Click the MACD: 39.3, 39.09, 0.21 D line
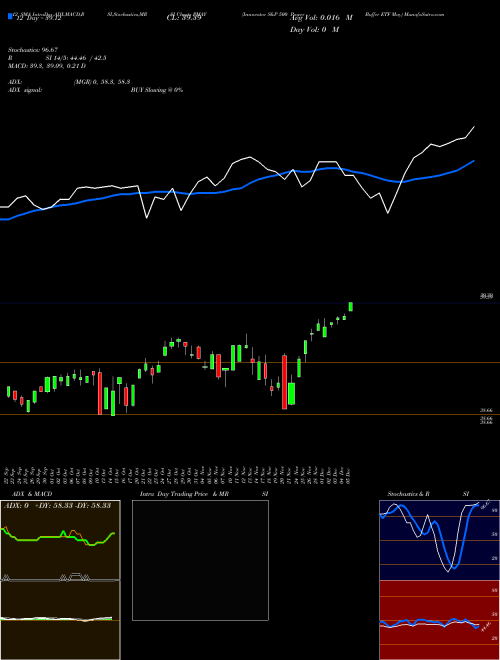 tap(47, 66)
